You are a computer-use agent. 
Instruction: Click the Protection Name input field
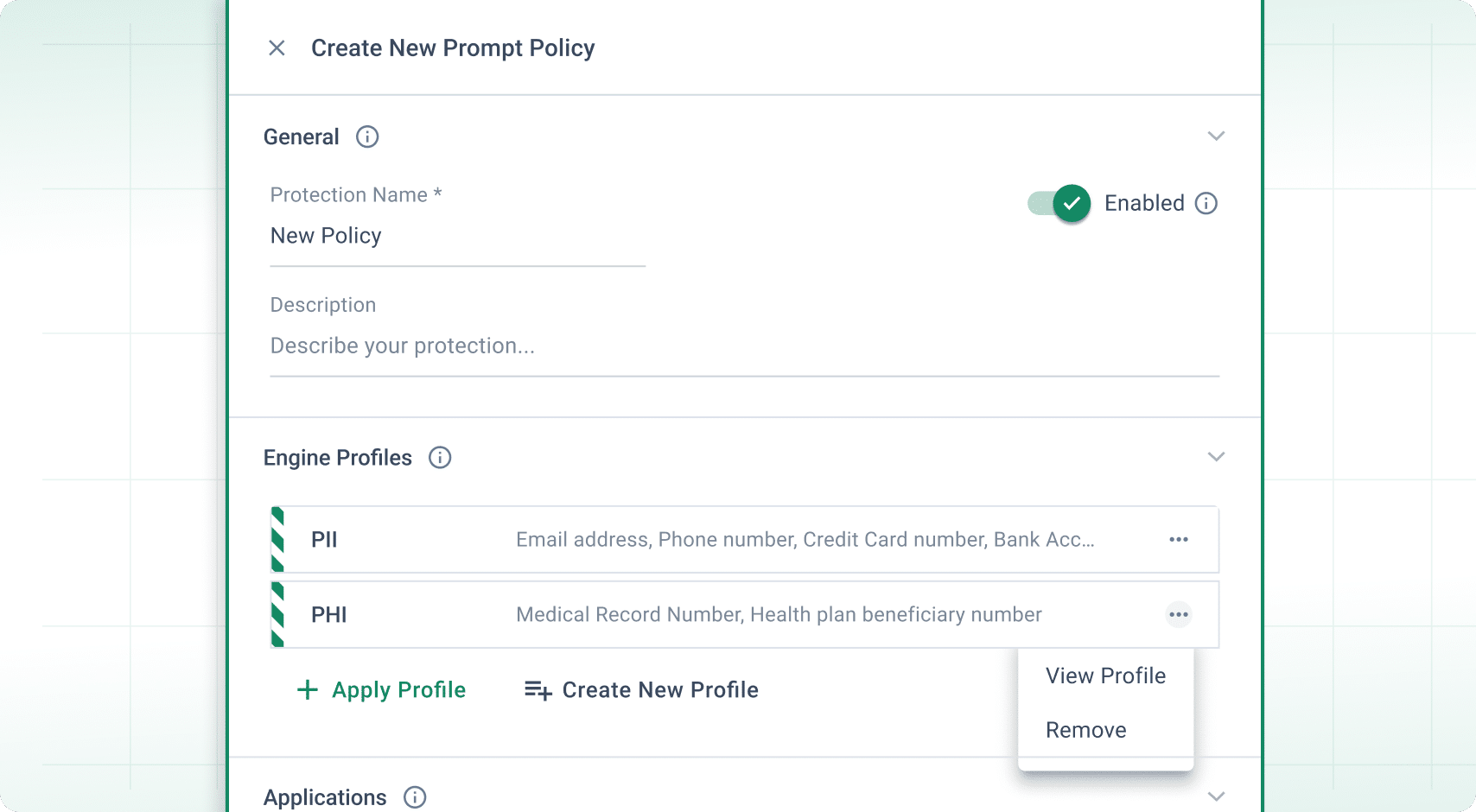point(457,237)
